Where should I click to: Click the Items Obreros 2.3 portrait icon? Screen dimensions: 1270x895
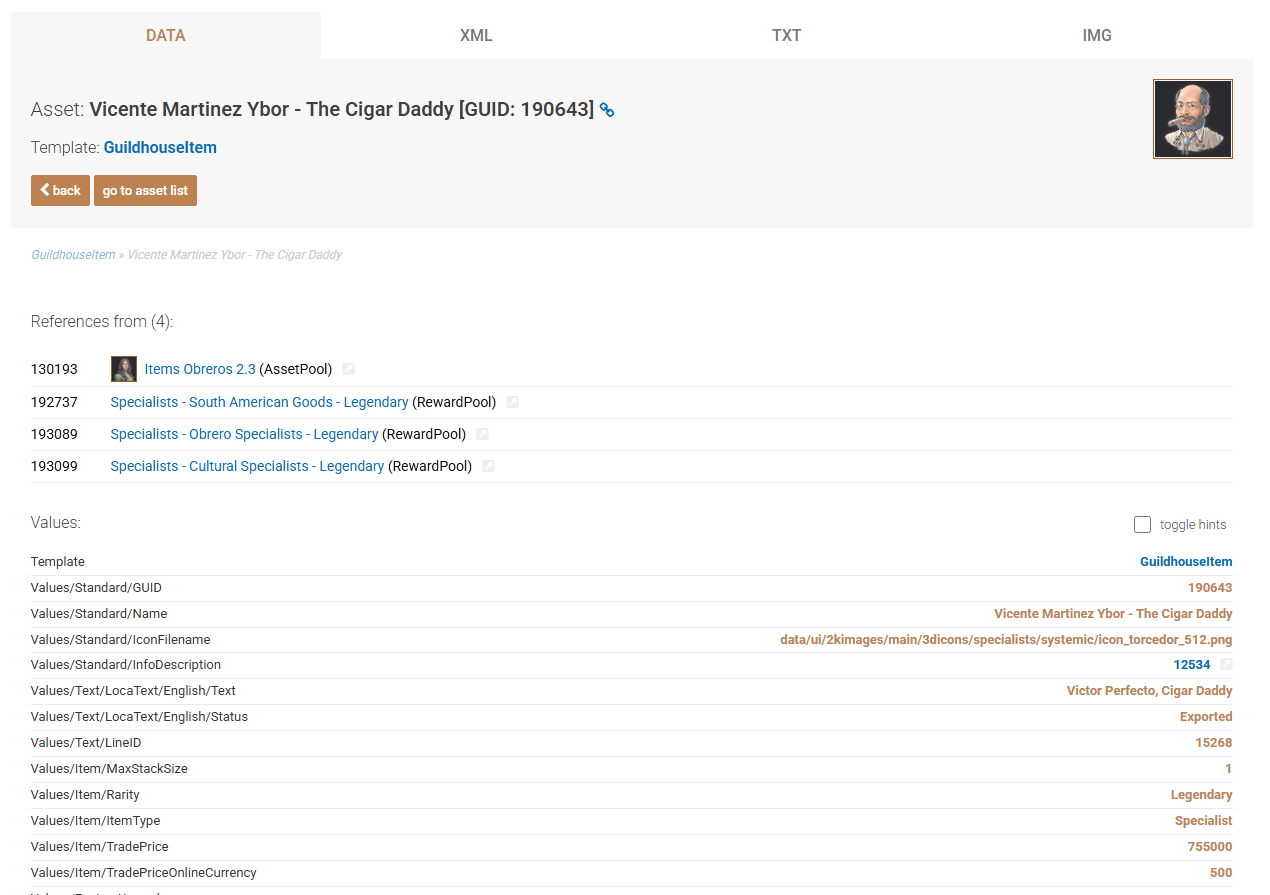124,369
